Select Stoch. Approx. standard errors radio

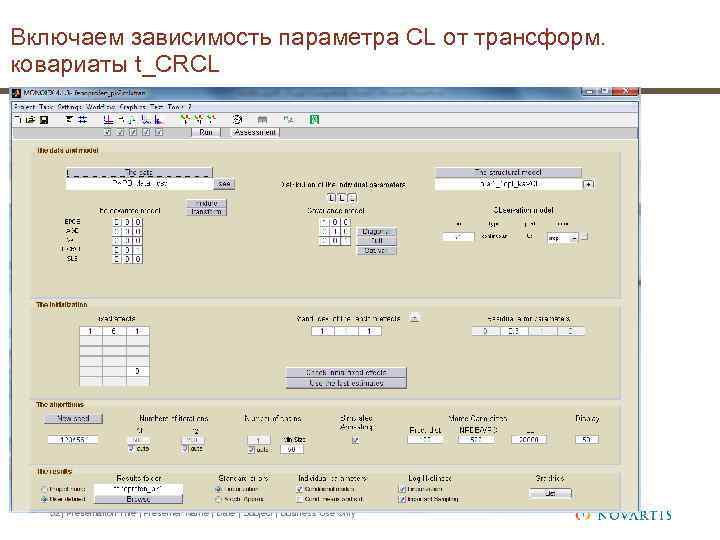tap(219, 499)
